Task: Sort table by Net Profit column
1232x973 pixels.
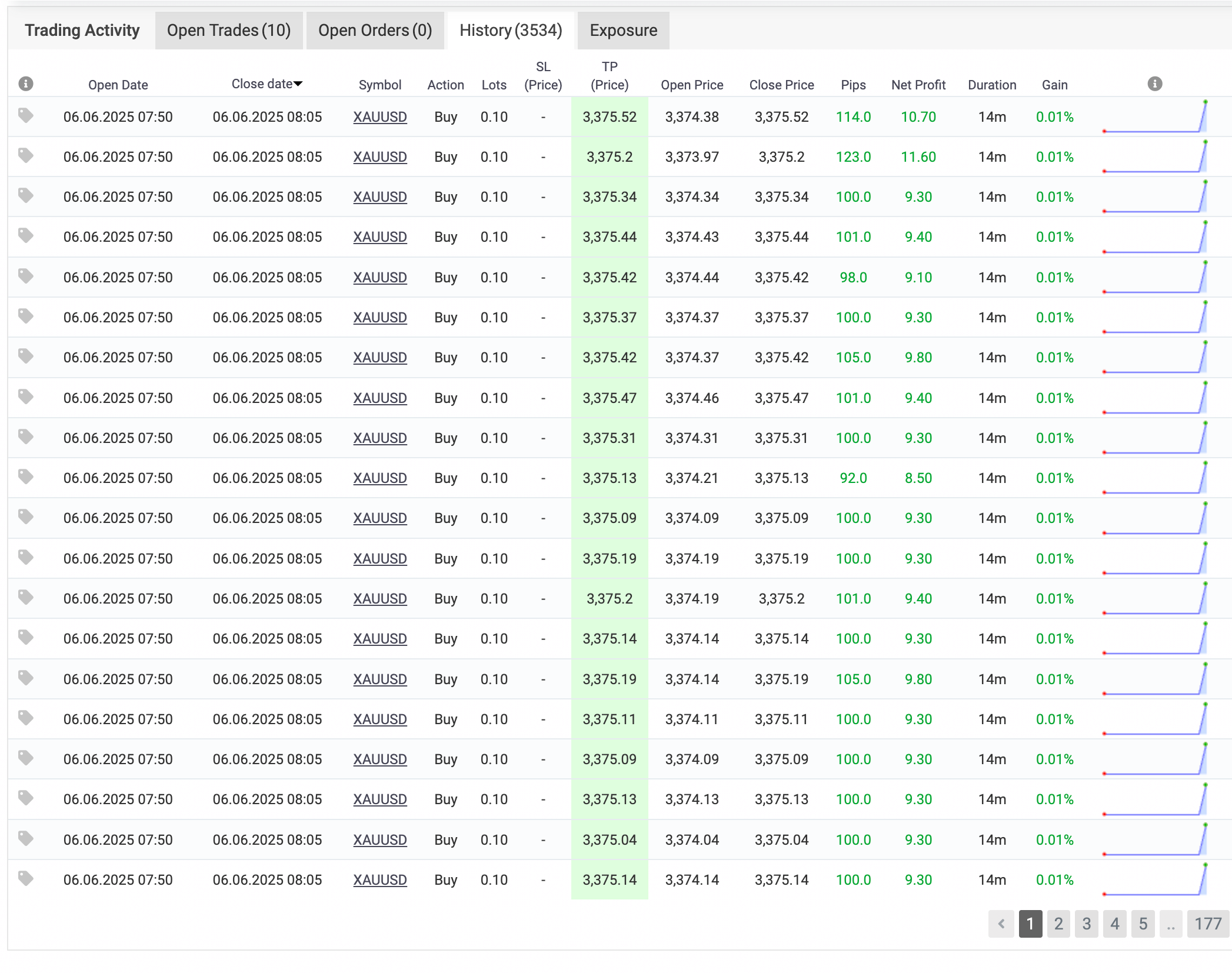Action: click(918, 85)
